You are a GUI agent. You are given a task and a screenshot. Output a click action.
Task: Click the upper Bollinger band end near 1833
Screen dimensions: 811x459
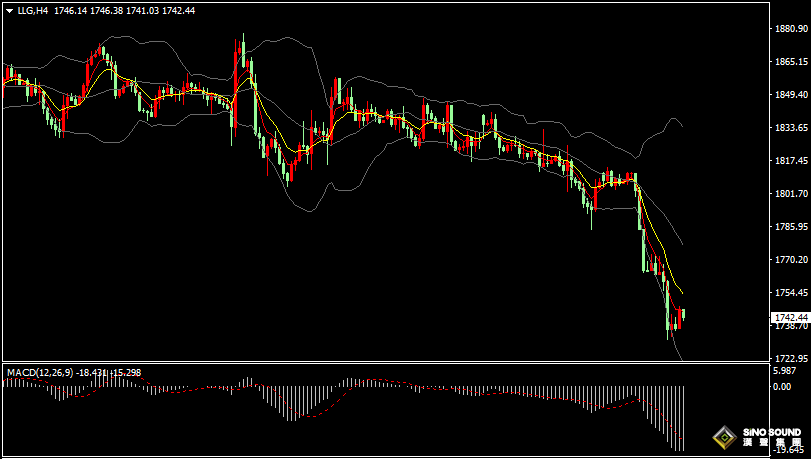(681, 126)
